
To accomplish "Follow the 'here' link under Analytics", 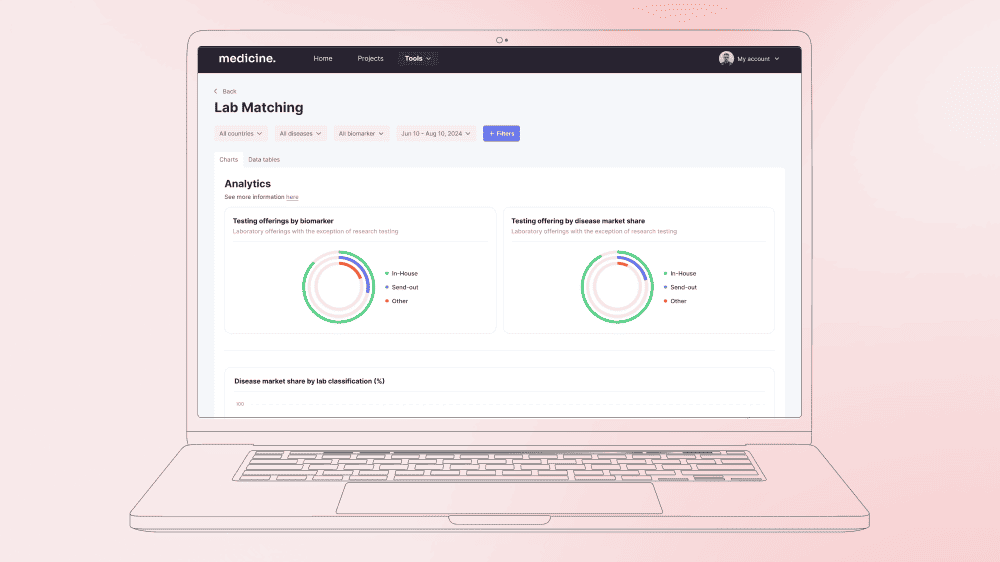I will 292,197.
